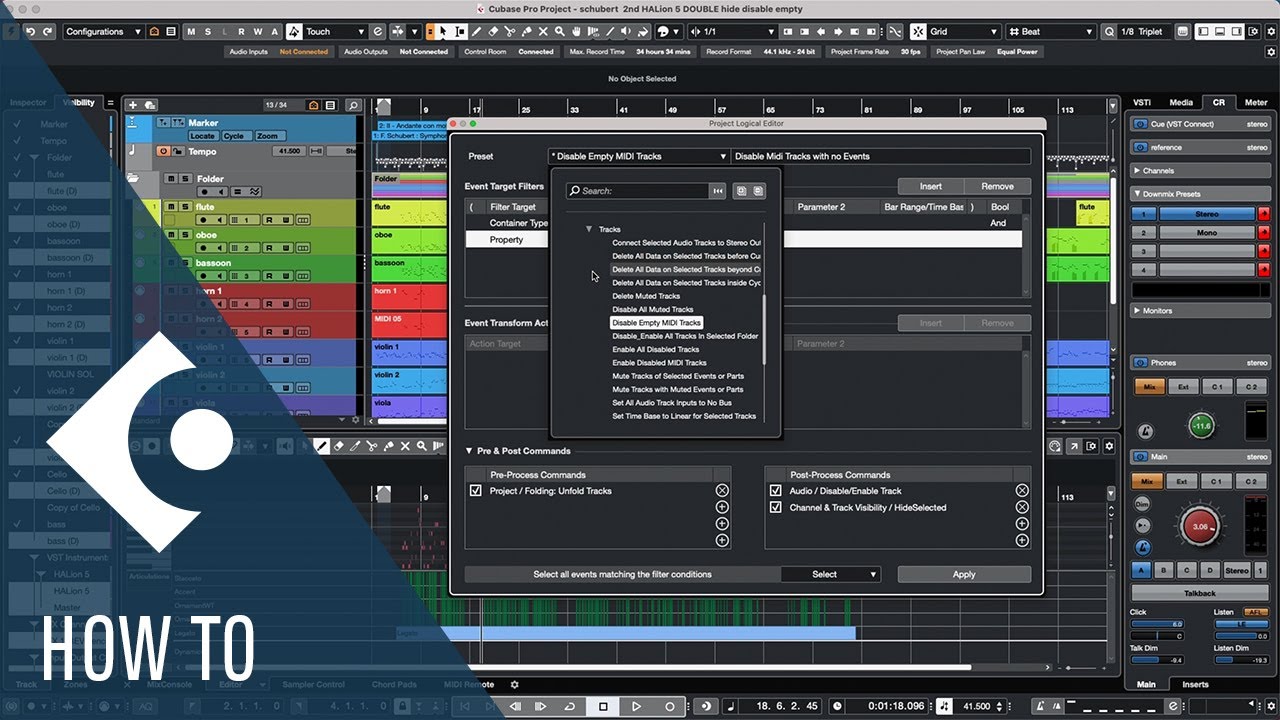Adjust the red Main level knob
The image size is (1280, 720).
(1201, 526)
